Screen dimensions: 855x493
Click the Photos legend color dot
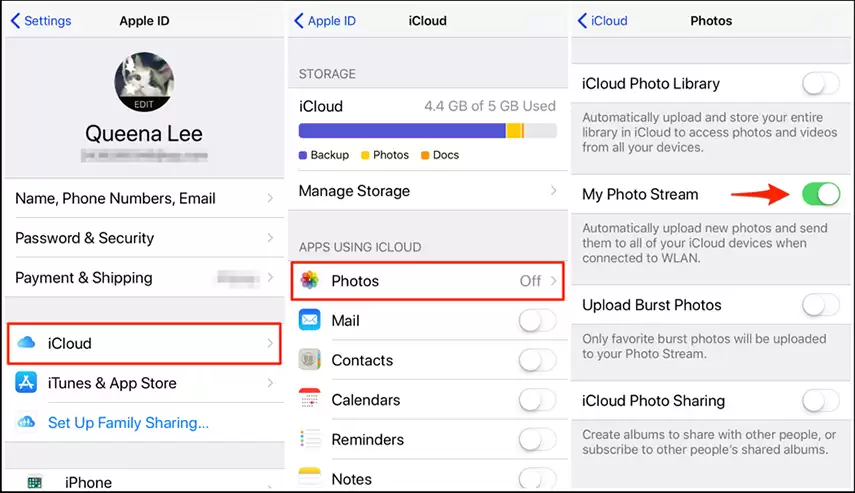[365, 155]
